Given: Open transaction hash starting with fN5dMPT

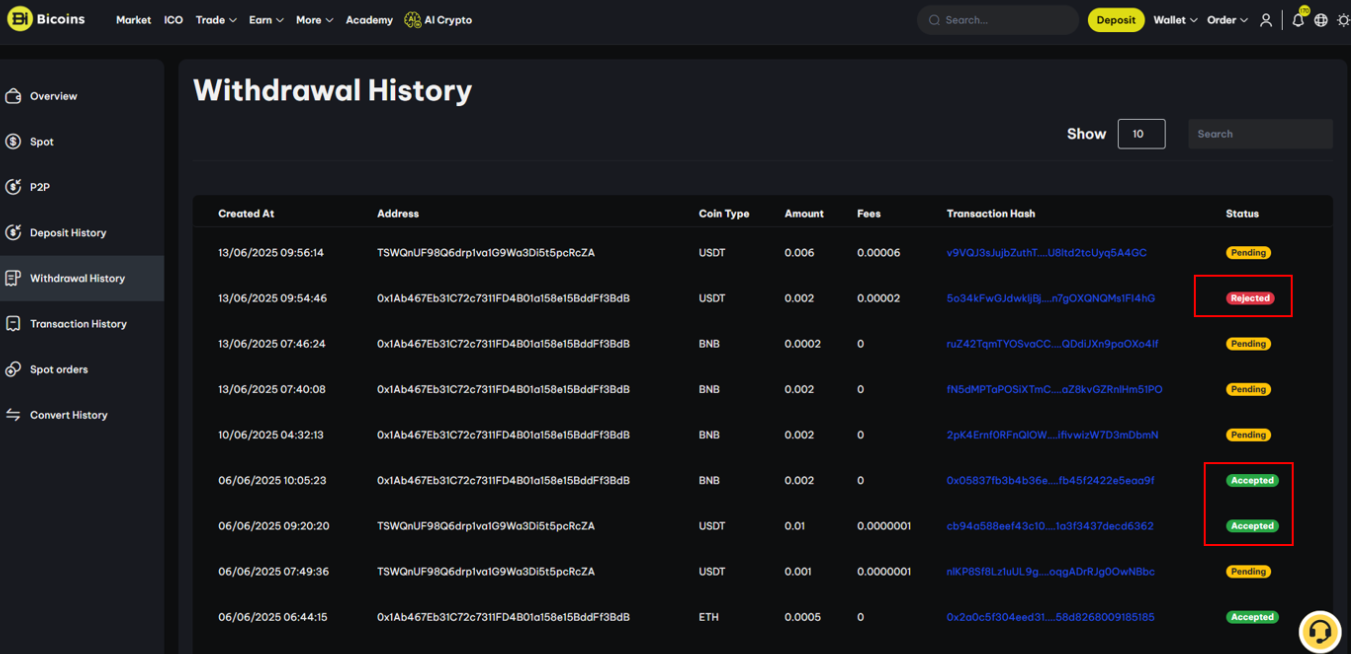Looking at the screenshot, I should [x=1054, y=389].
